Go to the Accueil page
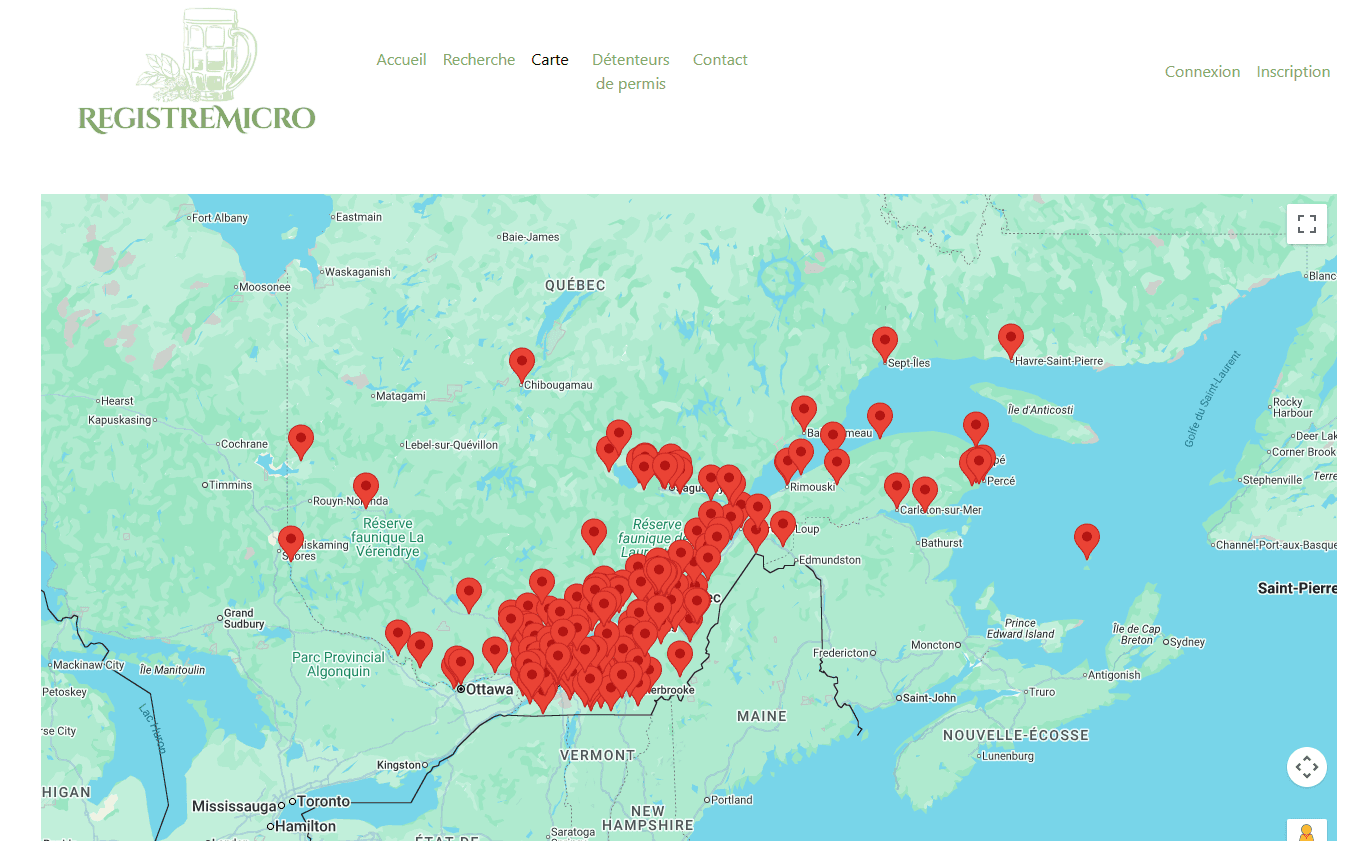This screenshot has height=841, width=1363. [401, 60]
